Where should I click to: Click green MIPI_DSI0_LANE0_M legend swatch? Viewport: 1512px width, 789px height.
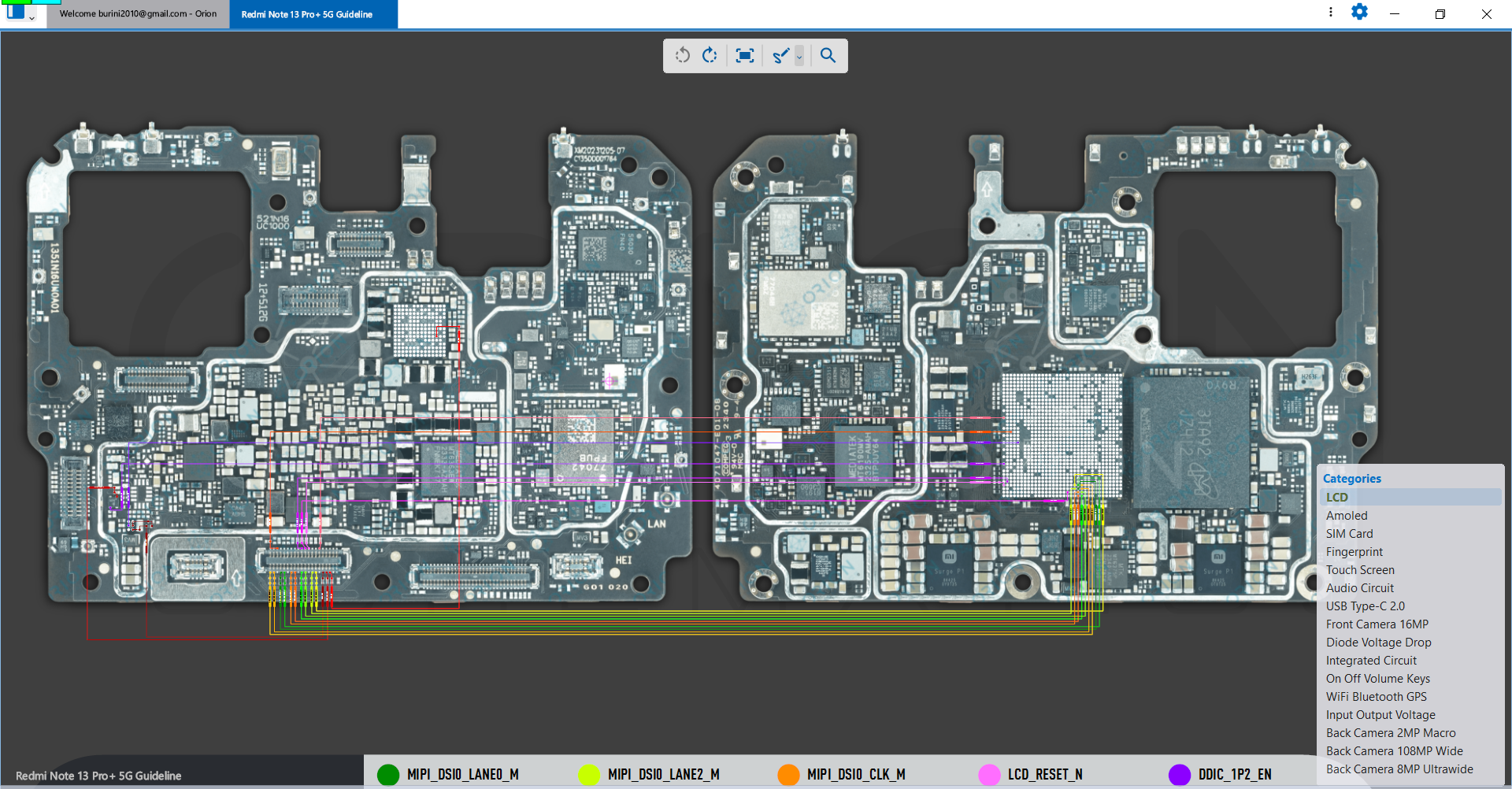coord(388,774)
